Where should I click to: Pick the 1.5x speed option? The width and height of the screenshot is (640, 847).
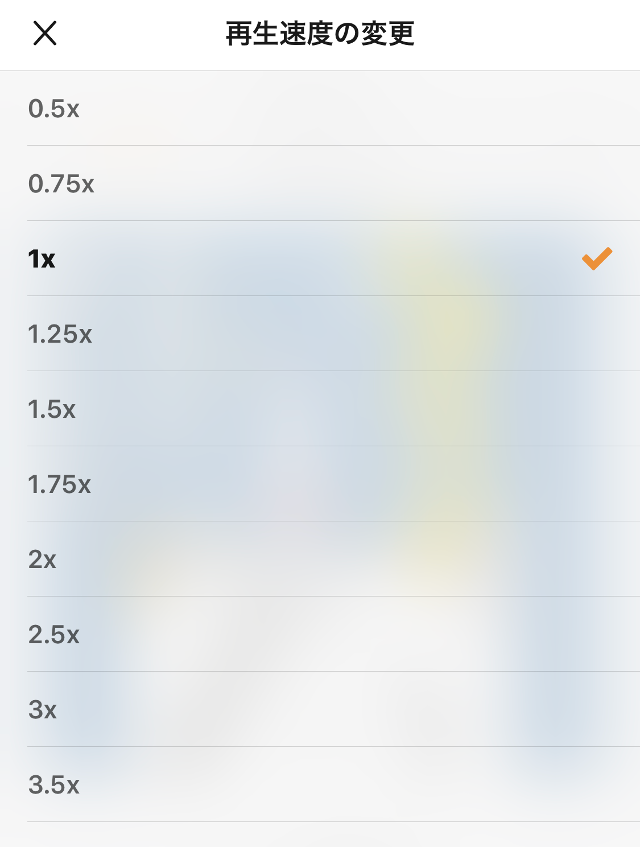52,409
